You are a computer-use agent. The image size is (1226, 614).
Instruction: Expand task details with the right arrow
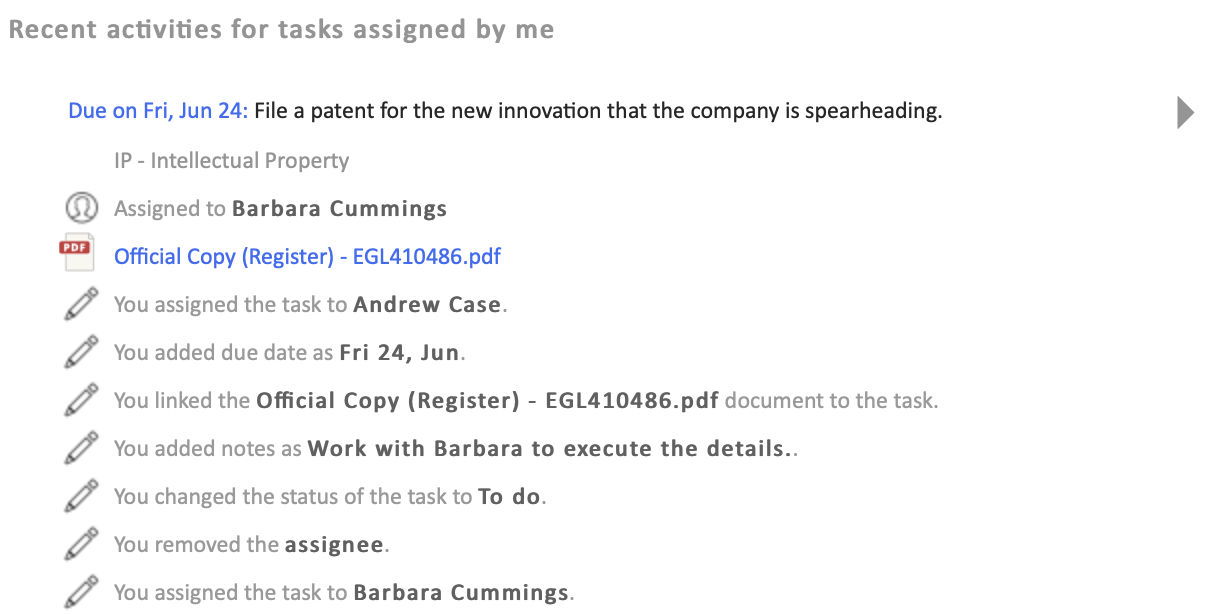(1185, 112)
